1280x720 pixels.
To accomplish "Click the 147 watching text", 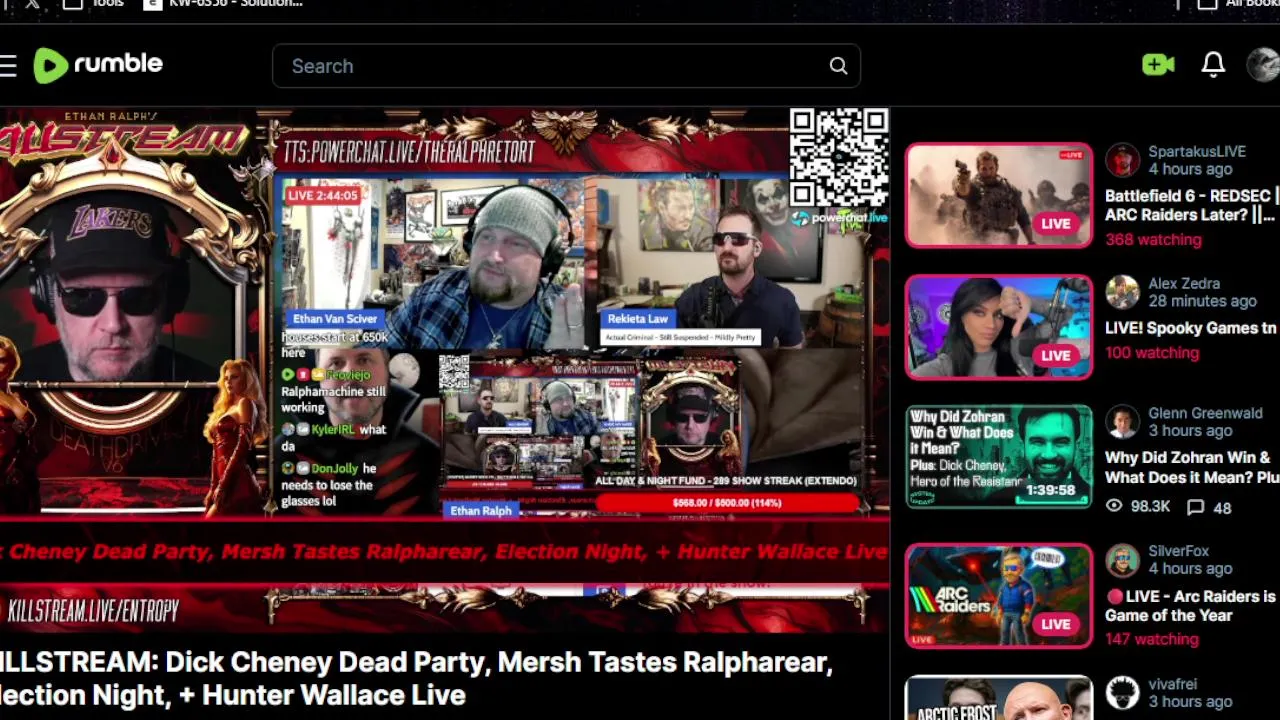I will [1152, 639].
